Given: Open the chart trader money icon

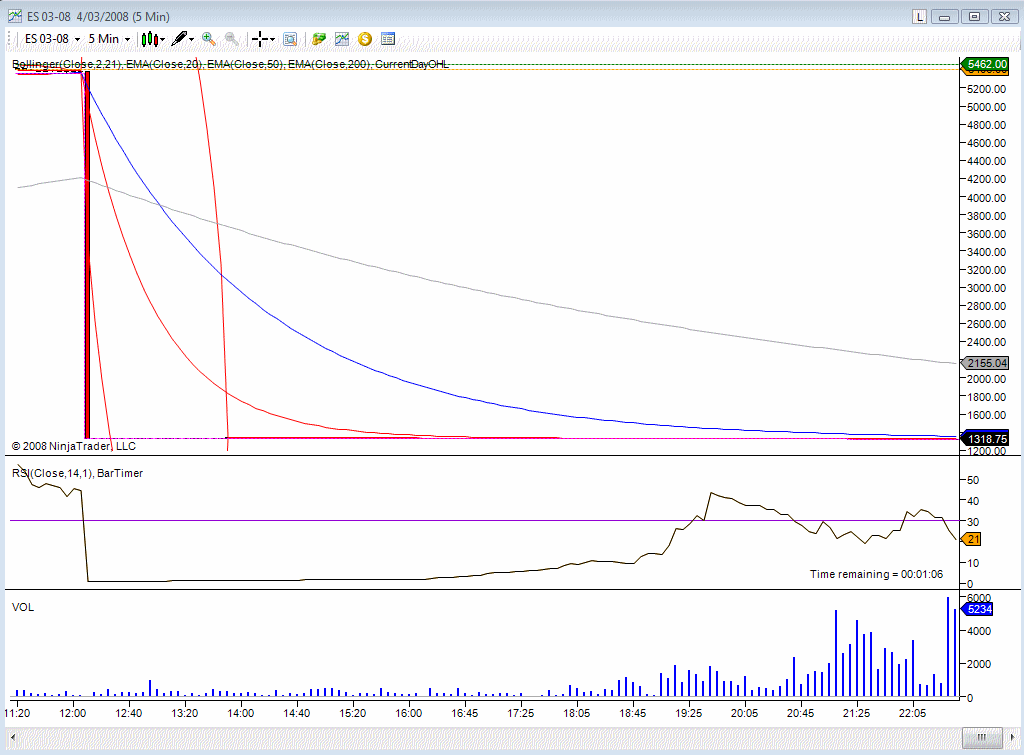Looking at the screenshot, I should coord(319,39).
